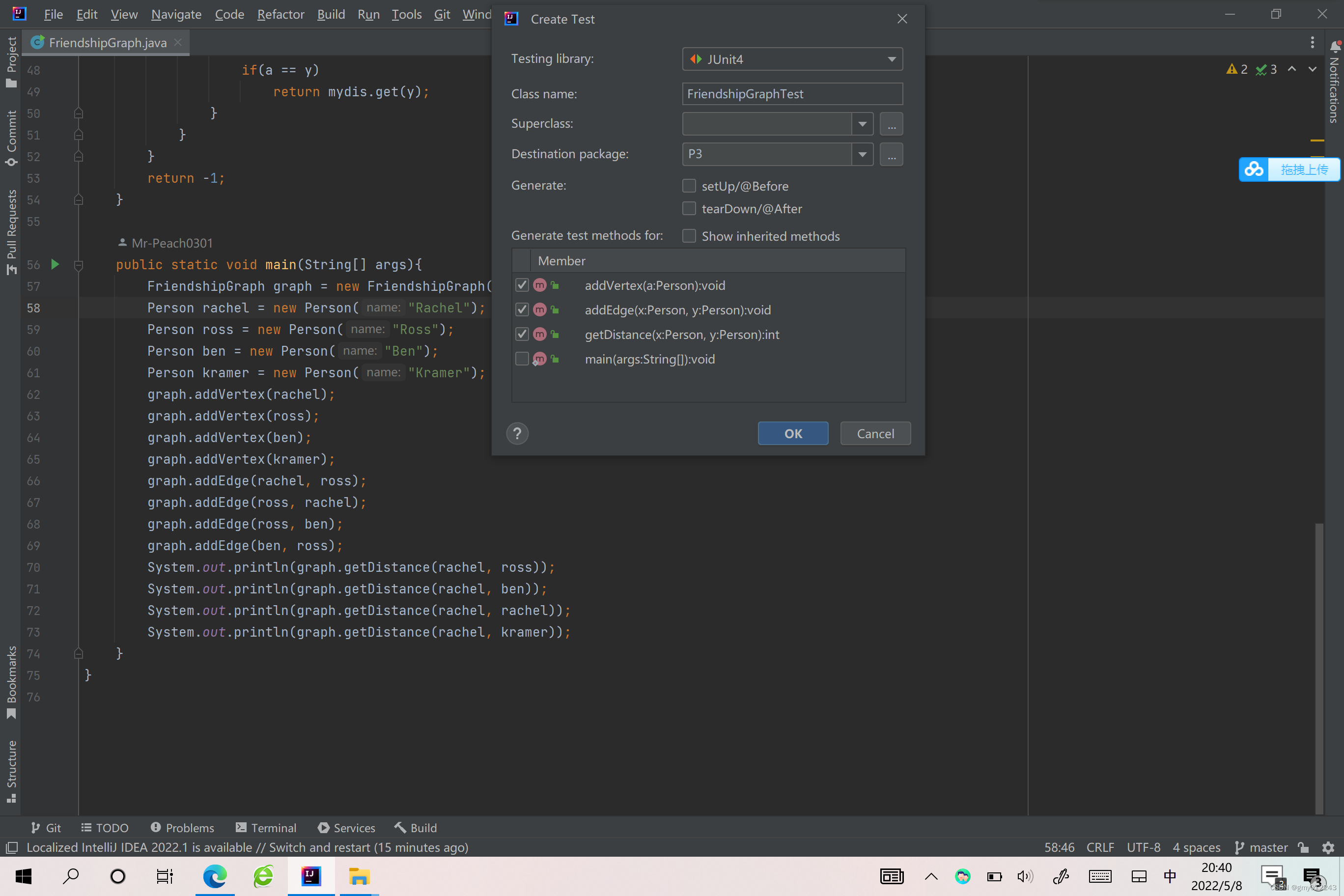Enable setUp/@Before generation
1344x896 pixels.
tap(689, 185)
